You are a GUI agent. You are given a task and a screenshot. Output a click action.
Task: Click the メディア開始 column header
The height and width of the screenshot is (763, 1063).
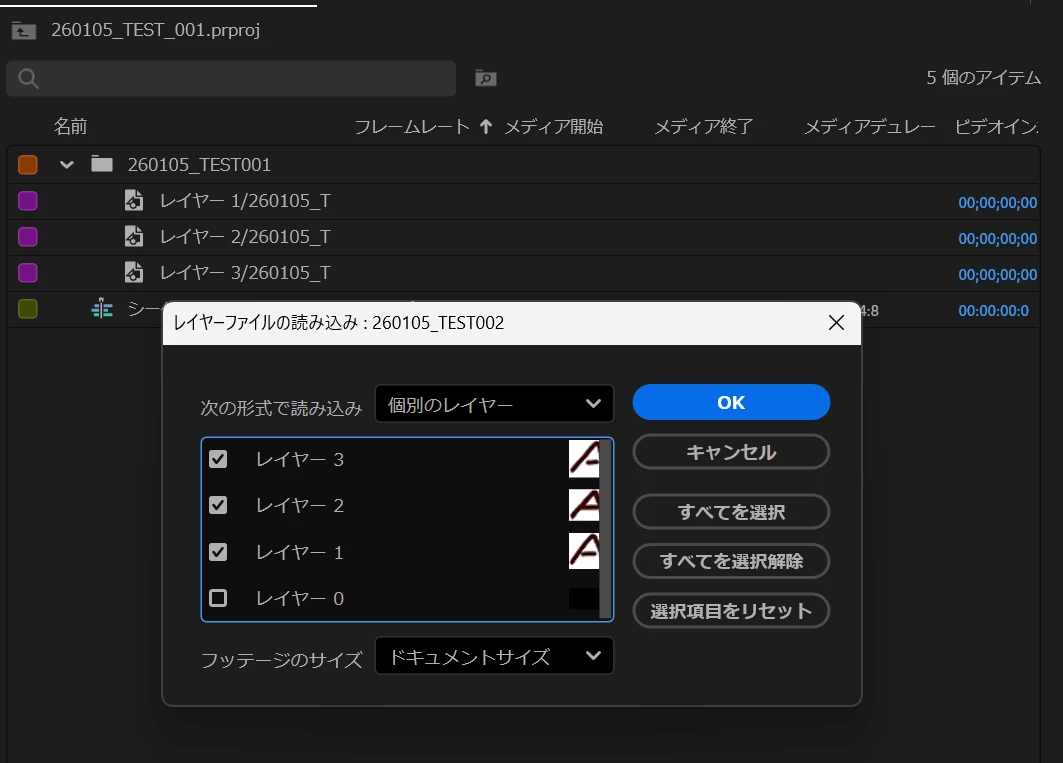[554, 126]
